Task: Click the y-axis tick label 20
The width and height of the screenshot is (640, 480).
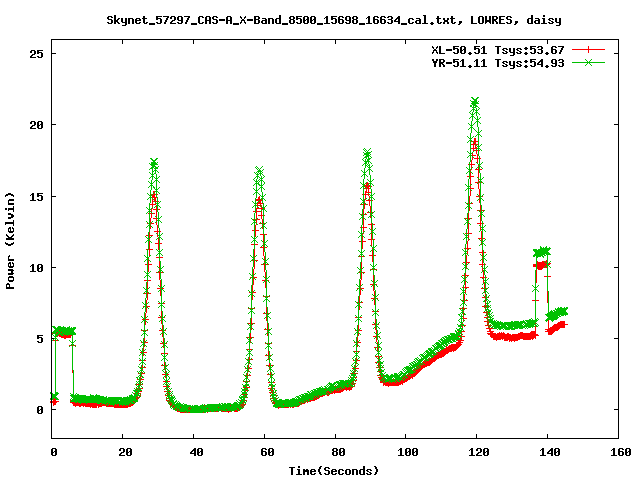Action: (x=36, y=125)
